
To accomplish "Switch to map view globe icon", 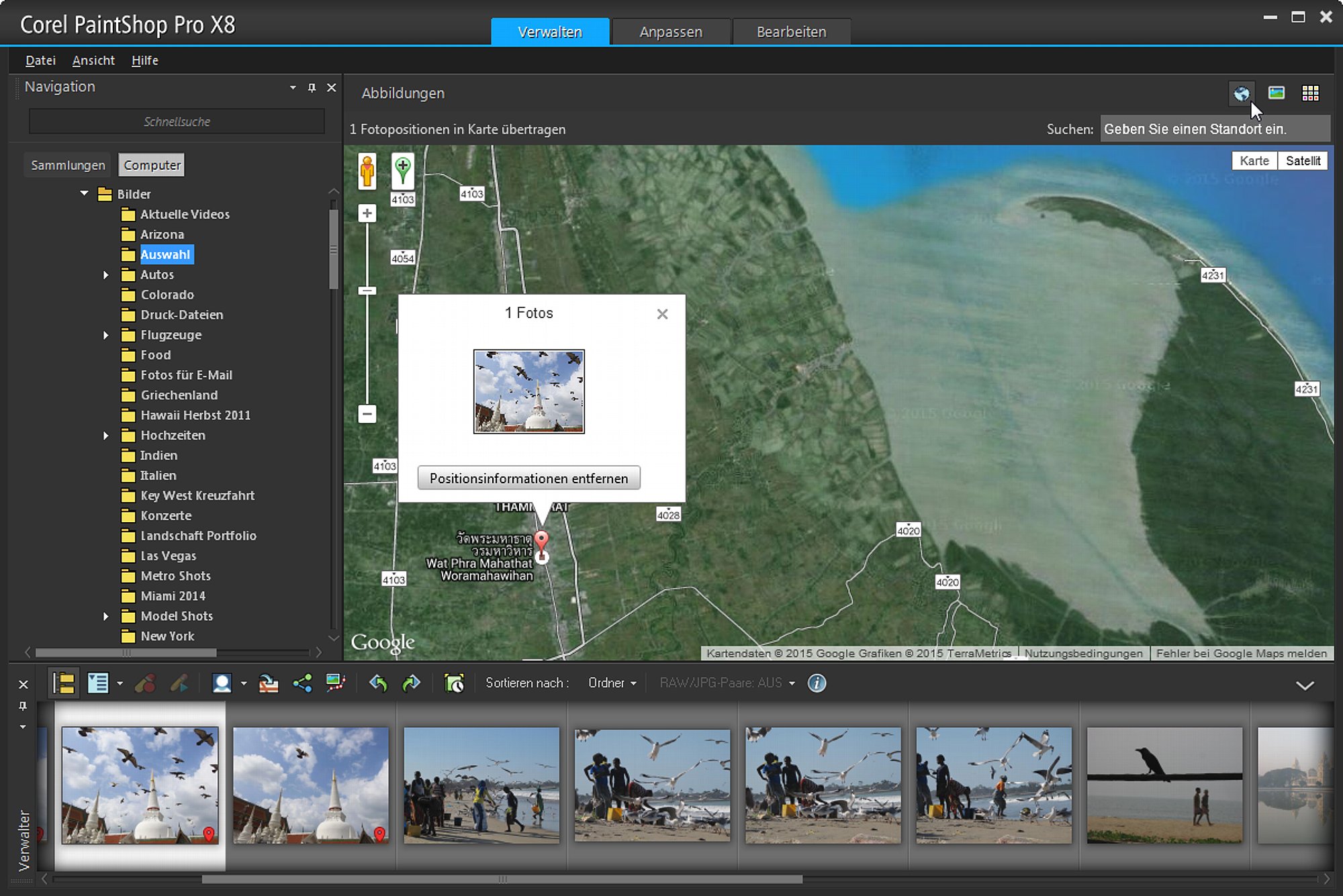I will click(x=1241, y=93).
